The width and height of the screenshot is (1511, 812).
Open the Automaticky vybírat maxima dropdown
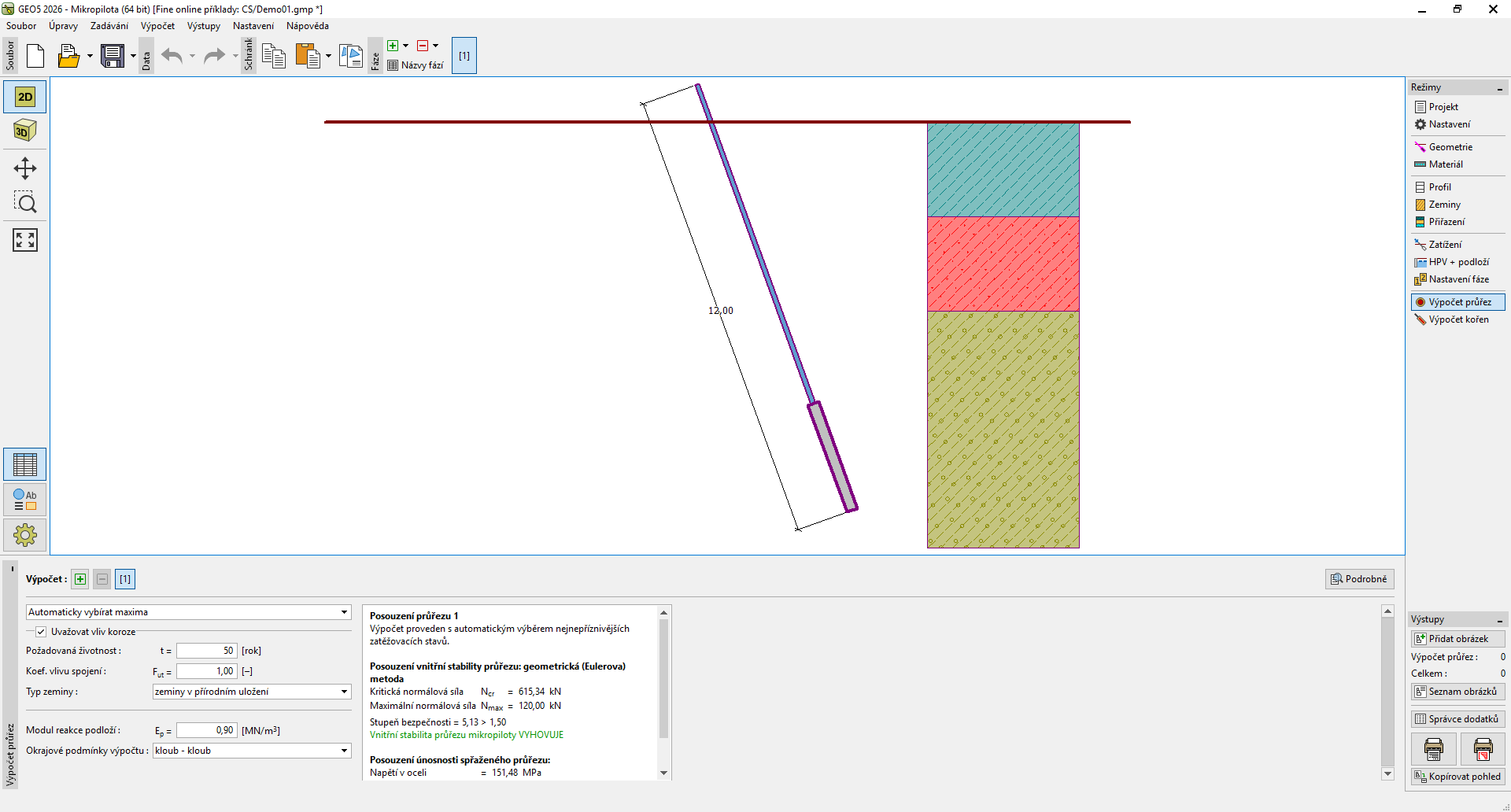click(188, 612)
